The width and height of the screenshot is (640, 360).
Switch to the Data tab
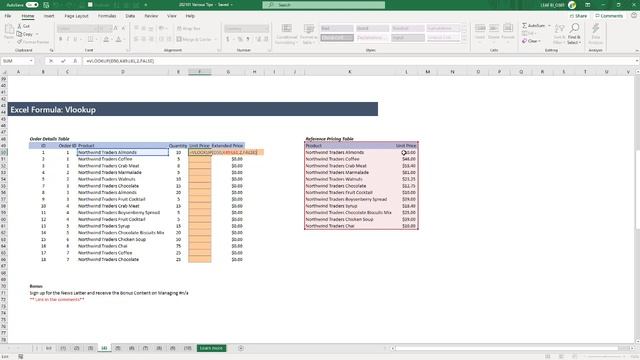130,16
